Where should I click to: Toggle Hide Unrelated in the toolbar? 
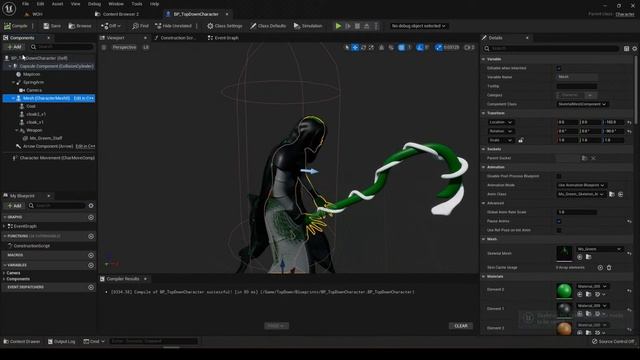click(x=173, y=26)
